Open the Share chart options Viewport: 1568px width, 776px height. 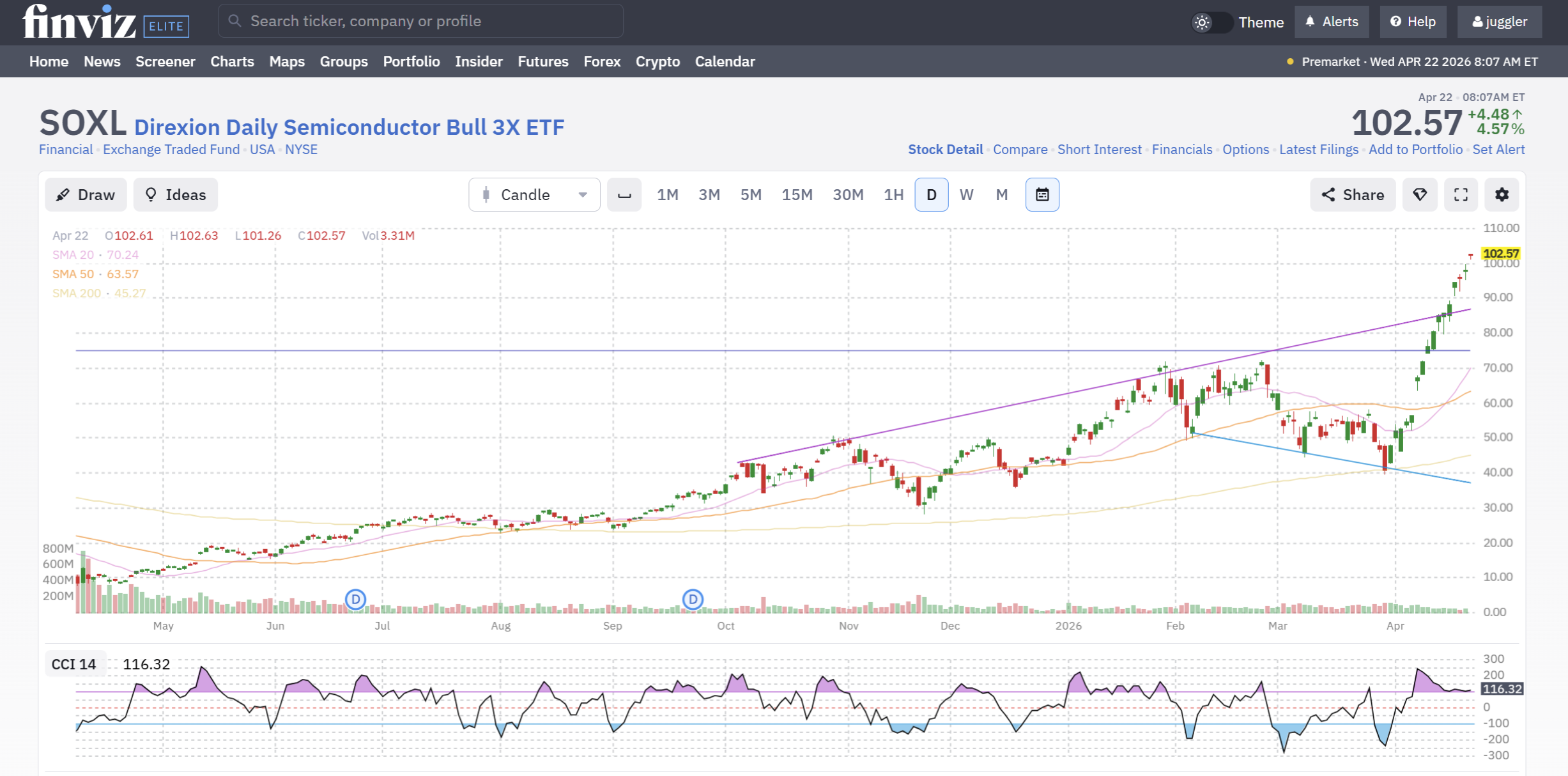pos(1353,195)
